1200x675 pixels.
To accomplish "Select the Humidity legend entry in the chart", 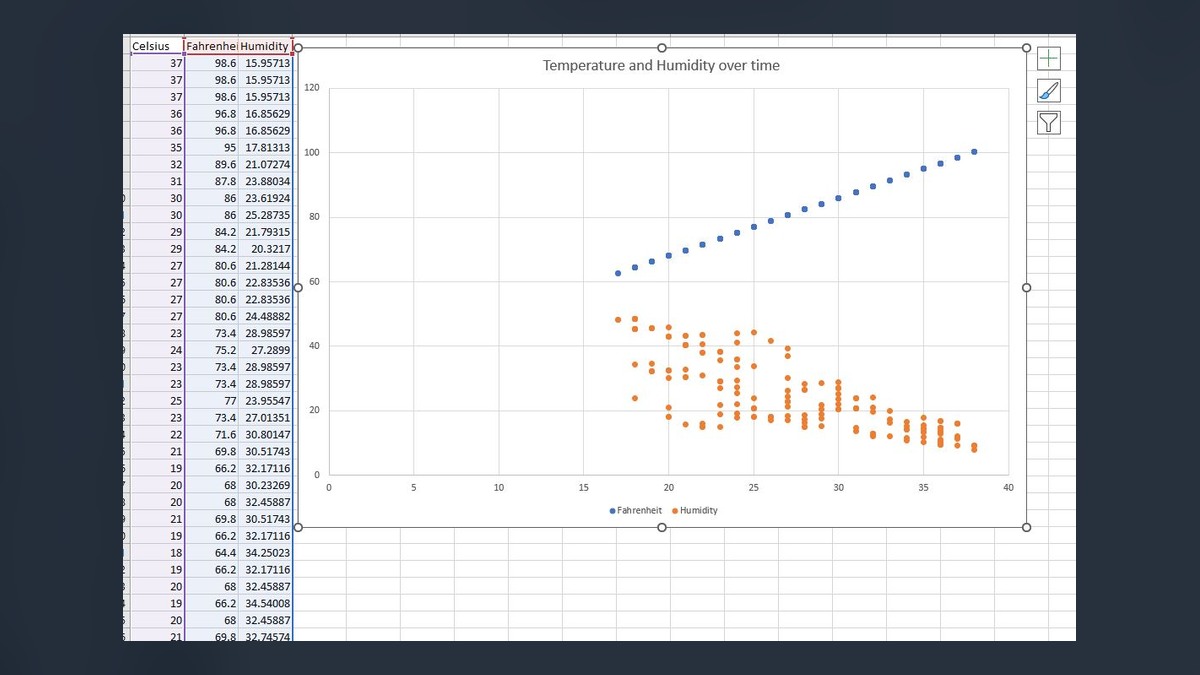I will tap(695, 510).
